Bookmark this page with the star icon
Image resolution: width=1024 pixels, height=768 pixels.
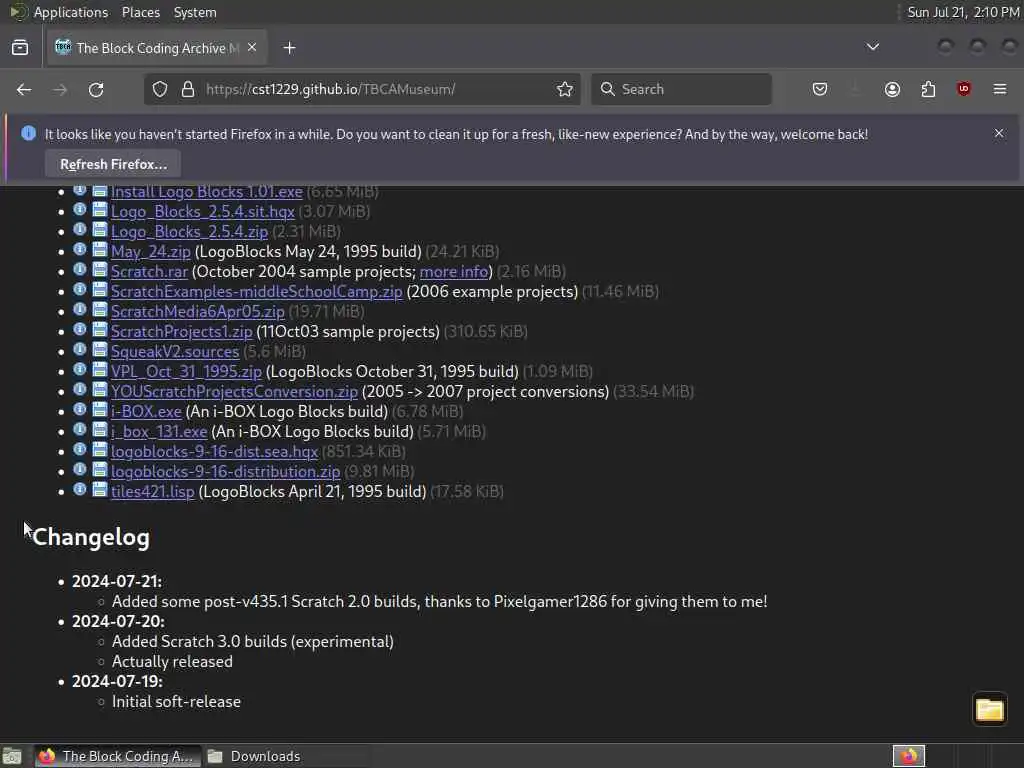coord(565,89)
